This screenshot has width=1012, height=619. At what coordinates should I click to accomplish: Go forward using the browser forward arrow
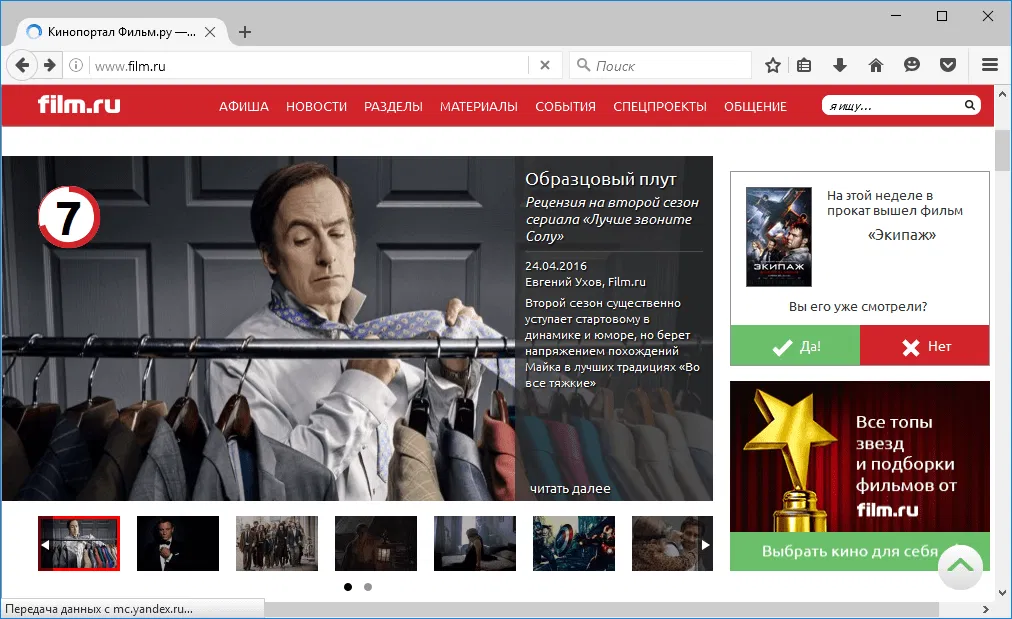point(50,65)
